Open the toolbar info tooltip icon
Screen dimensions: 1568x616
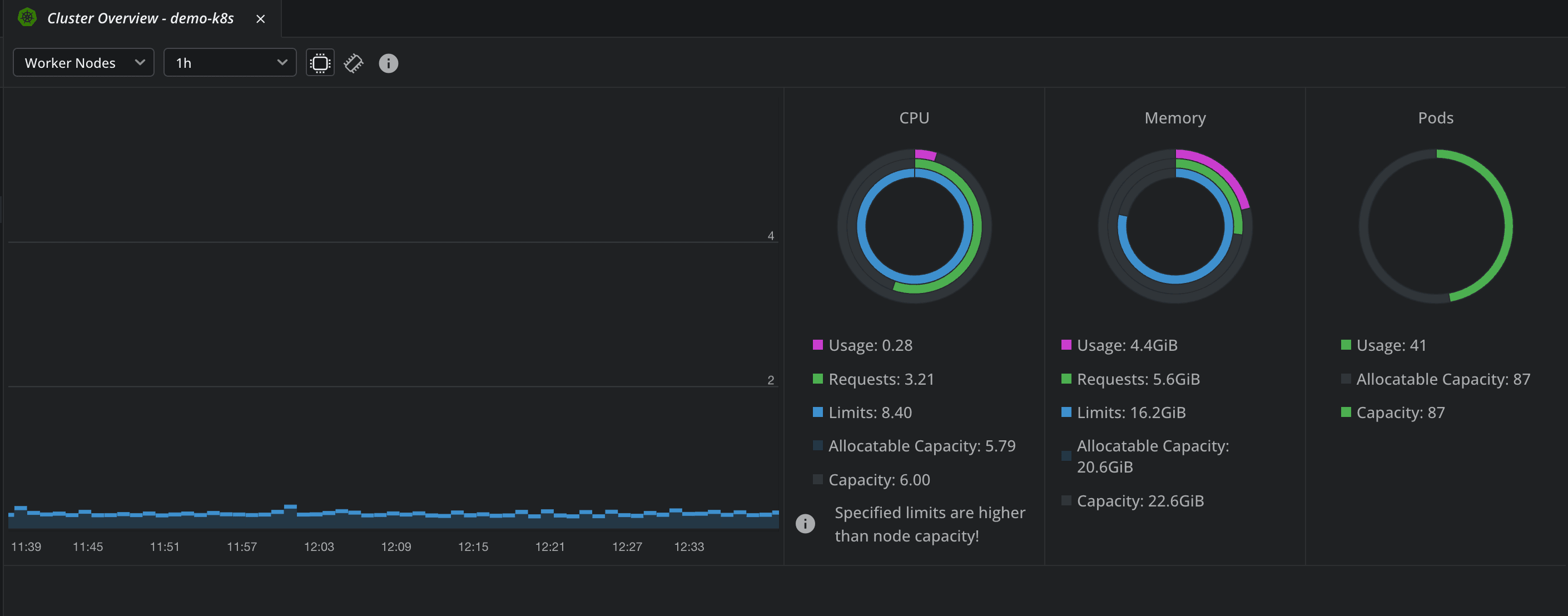388,63
